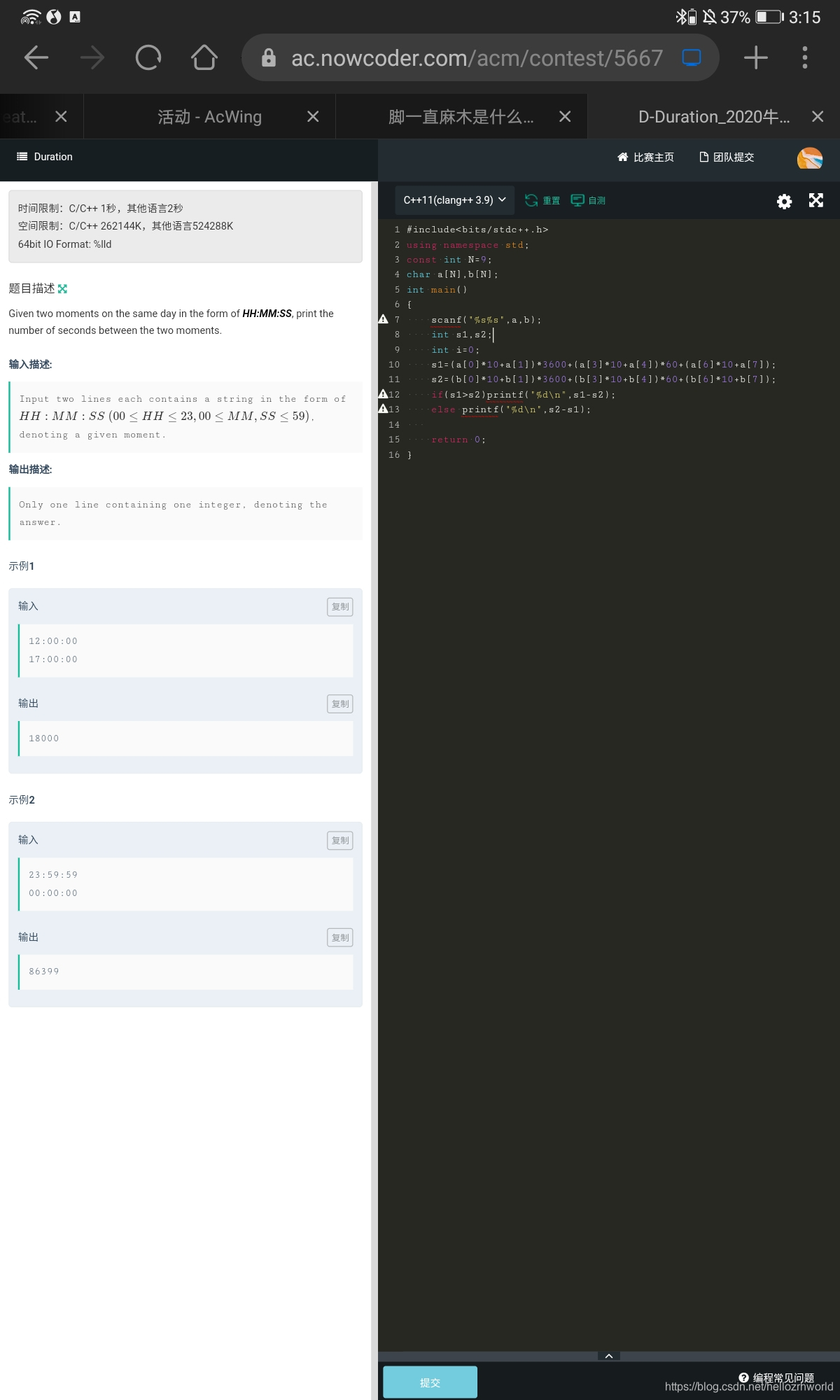Close the partially visible 'eat...' tab
Image resolution: width=840 pixels, height=1400 pixels.
[61, 117]
